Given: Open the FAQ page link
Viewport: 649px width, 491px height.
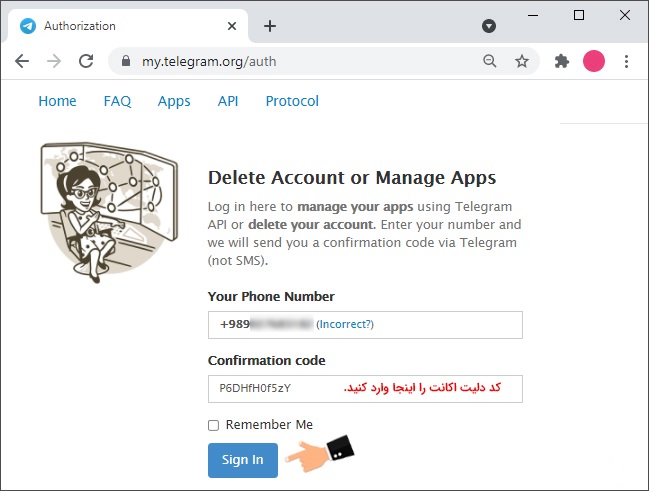Looking at the screenshot, I should (x=117, y=101).
